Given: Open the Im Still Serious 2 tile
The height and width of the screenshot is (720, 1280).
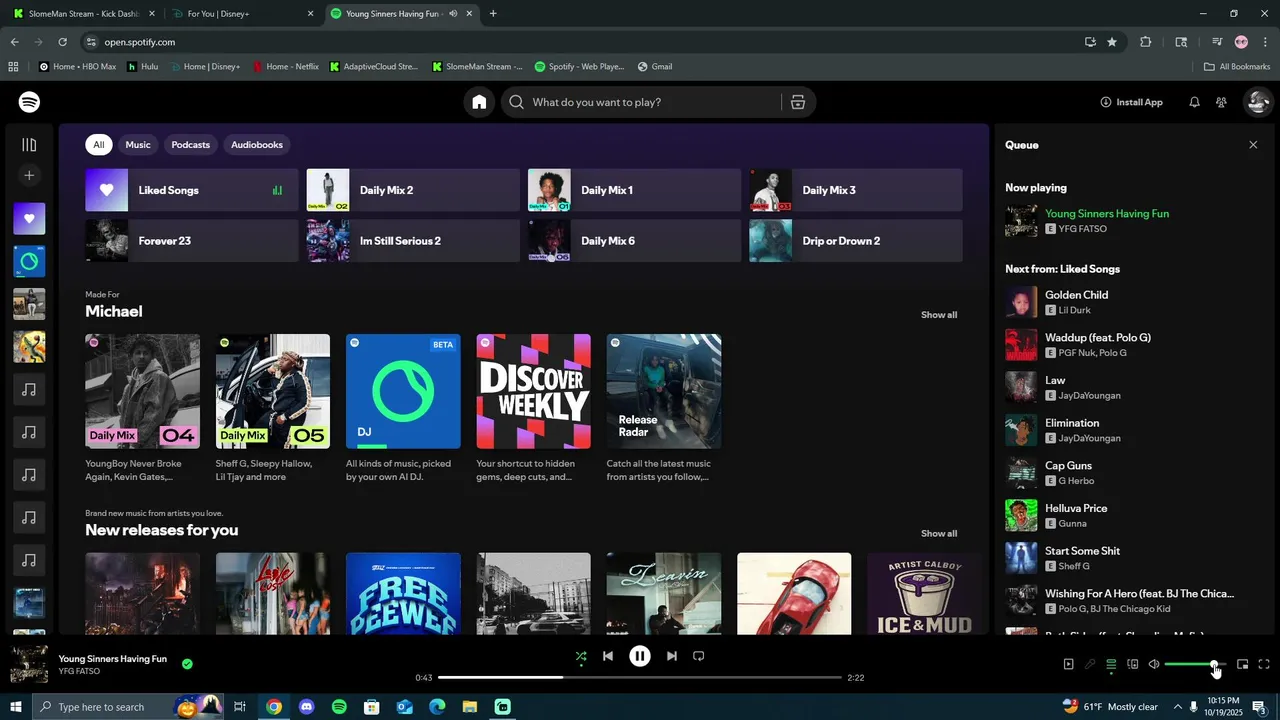Looking at the screenshot, I should click(413, 241).
